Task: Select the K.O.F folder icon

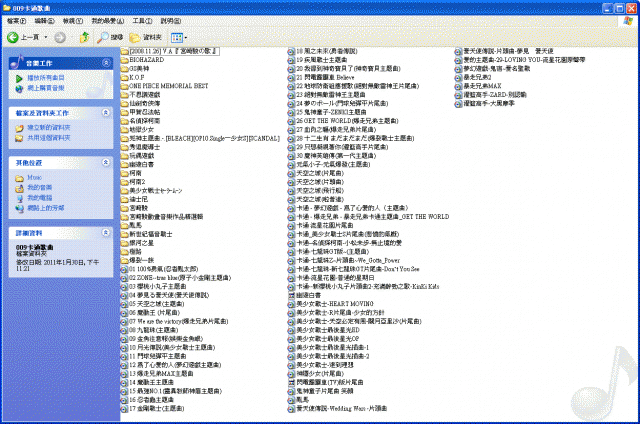Action: [x=124, y=78]
